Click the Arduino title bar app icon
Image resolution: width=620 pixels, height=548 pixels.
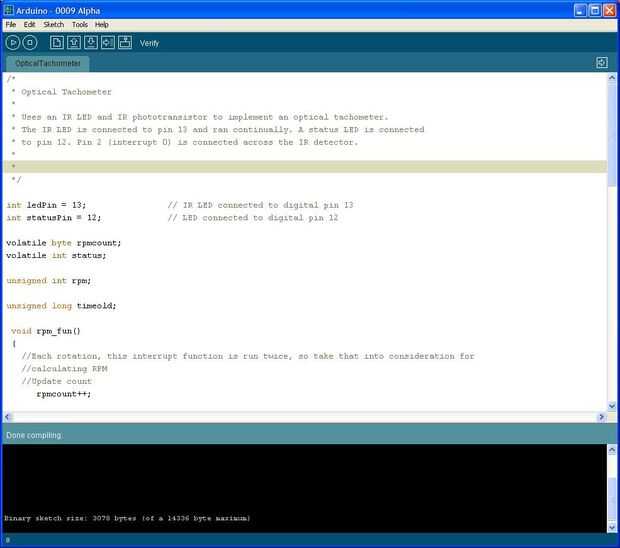pyautogui.click(x=8, y=10)
